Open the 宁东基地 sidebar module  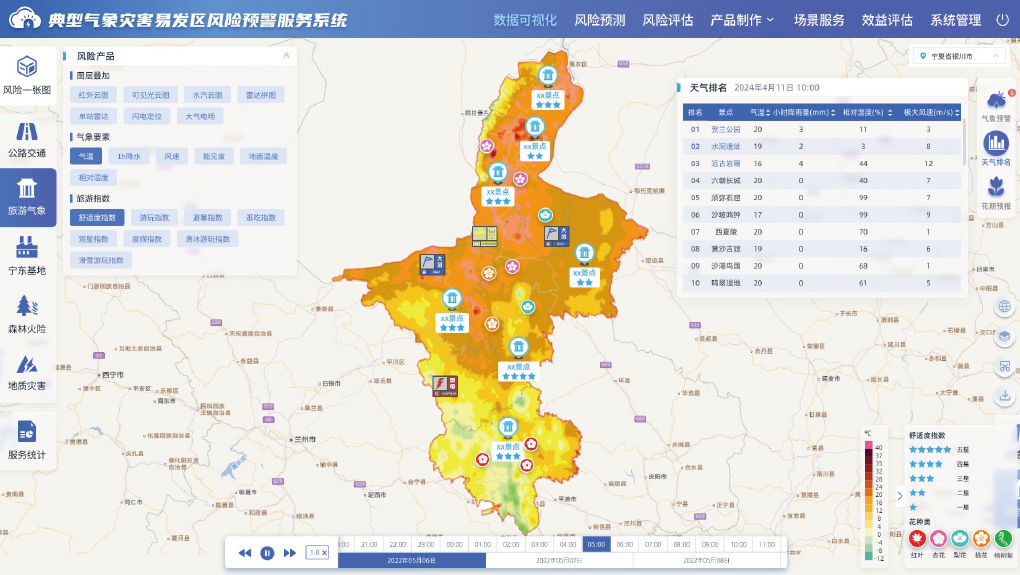coord(27,256)
